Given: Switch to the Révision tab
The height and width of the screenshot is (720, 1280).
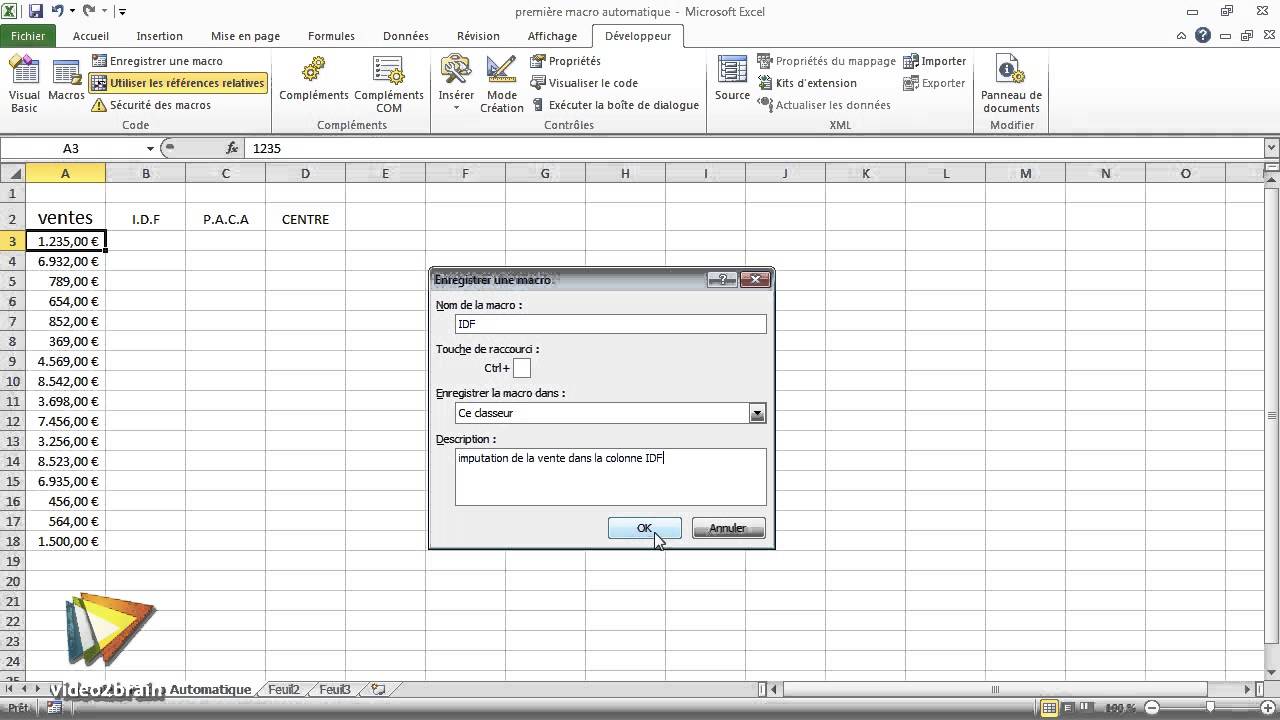Looking at the screenshot, I should (478, 36).
